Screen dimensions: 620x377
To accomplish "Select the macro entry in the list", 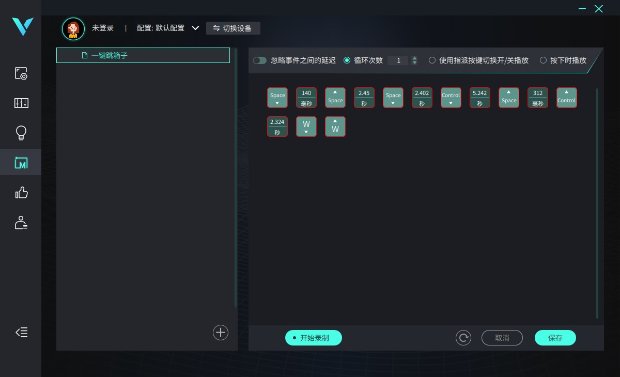I will [x=143, y=55].
